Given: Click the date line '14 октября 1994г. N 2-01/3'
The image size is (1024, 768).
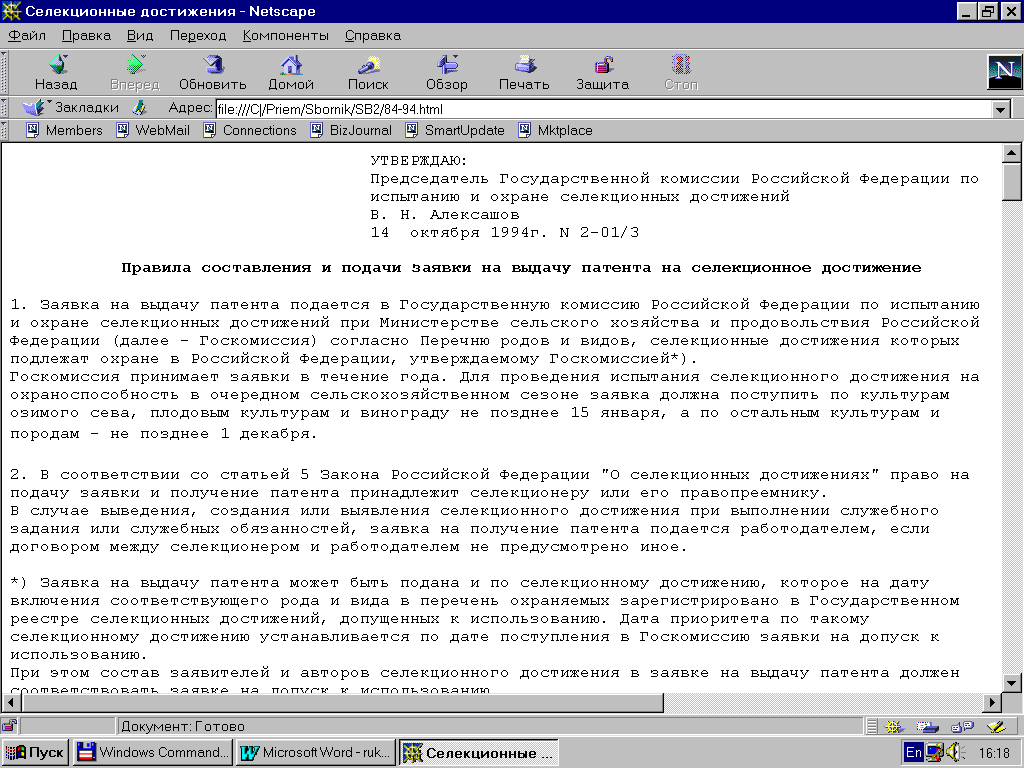Looking at the screenshot, I should (505, 232).
